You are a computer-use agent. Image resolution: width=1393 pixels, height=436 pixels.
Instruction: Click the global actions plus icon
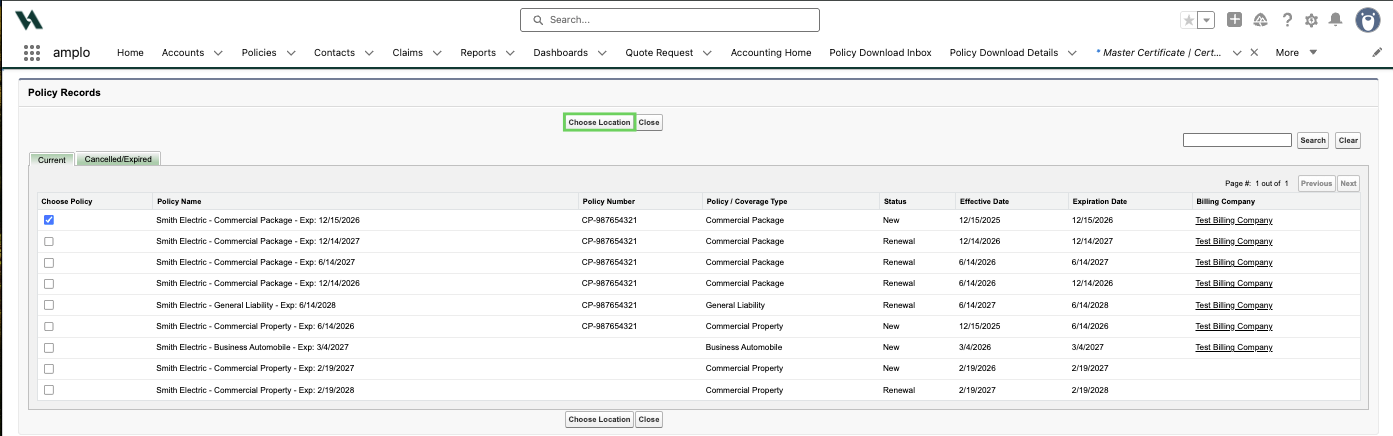(1235, 20)
